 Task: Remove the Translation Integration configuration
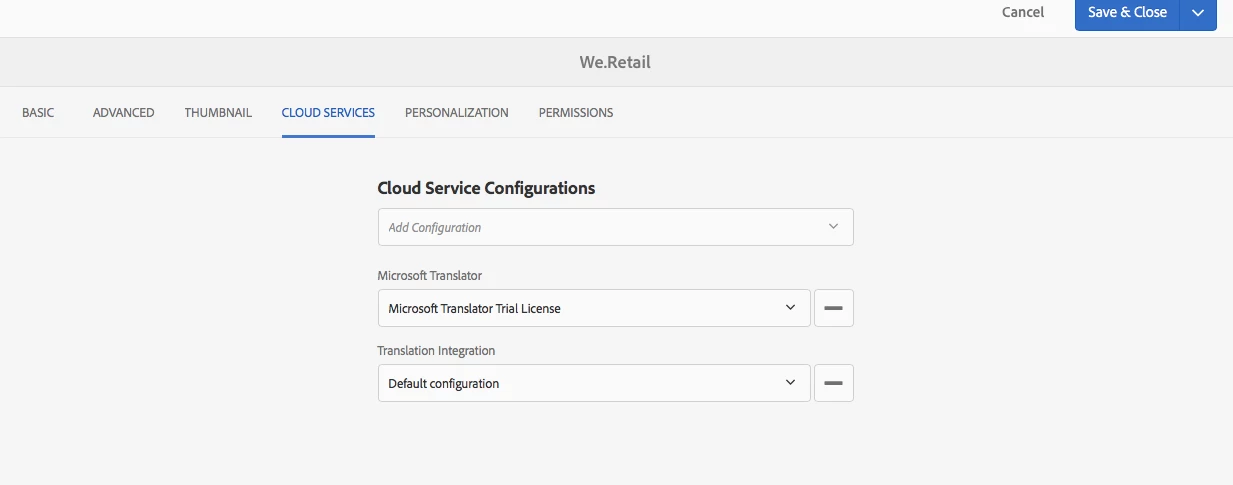[x=834, y=383]
